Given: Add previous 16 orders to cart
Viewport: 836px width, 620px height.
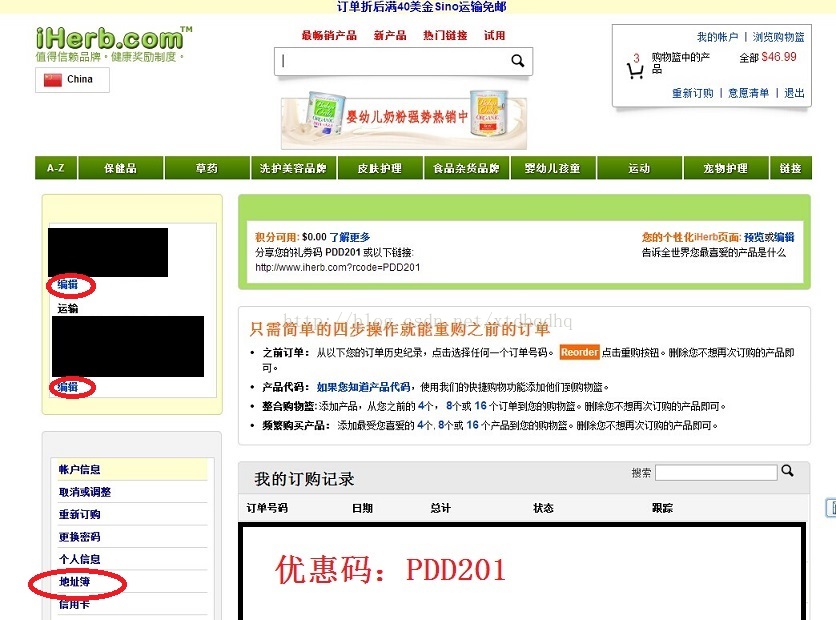Looking at the screenshot, I should pos(480,406).
